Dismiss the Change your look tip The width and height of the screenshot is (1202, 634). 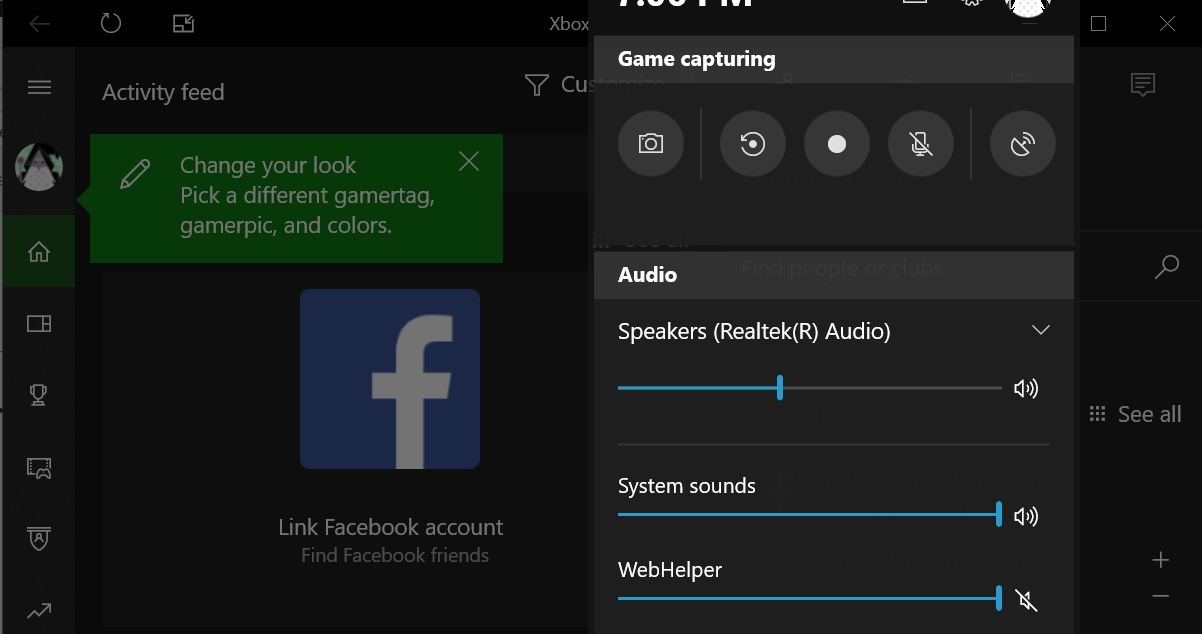tap(469, 161)
